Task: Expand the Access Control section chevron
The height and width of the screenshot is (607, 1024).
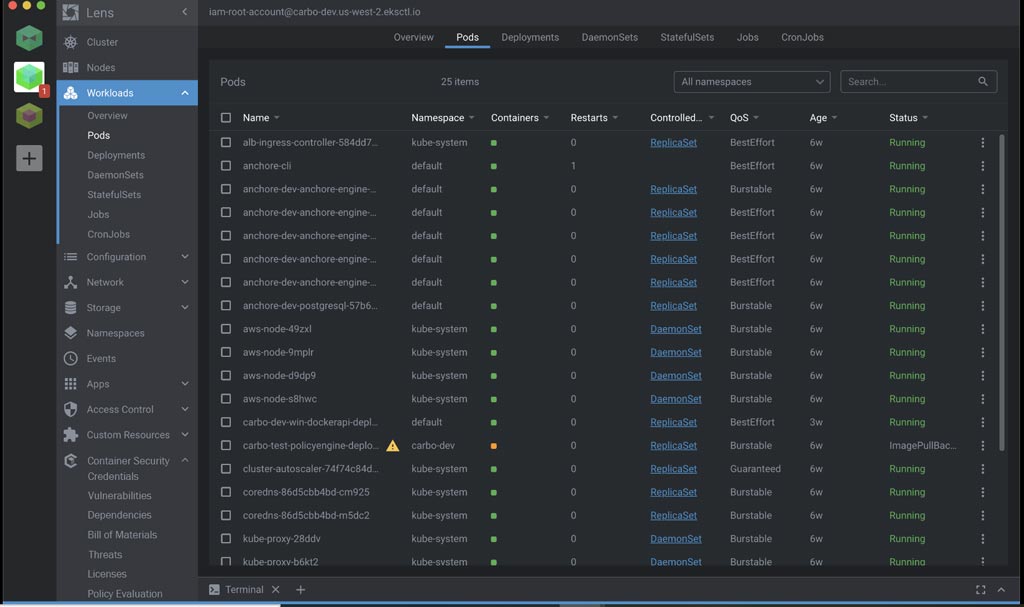Action: 185,410
